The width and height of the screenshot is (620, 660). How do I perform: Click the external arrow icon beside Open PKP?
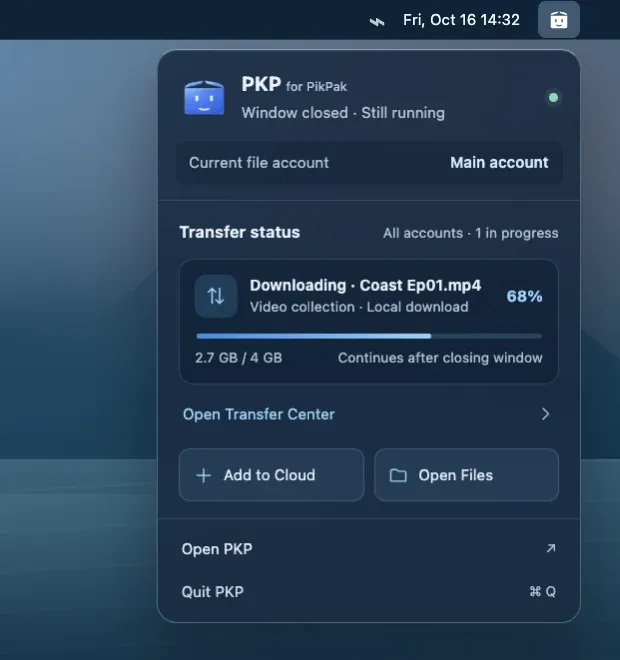(x=551, y=548)
